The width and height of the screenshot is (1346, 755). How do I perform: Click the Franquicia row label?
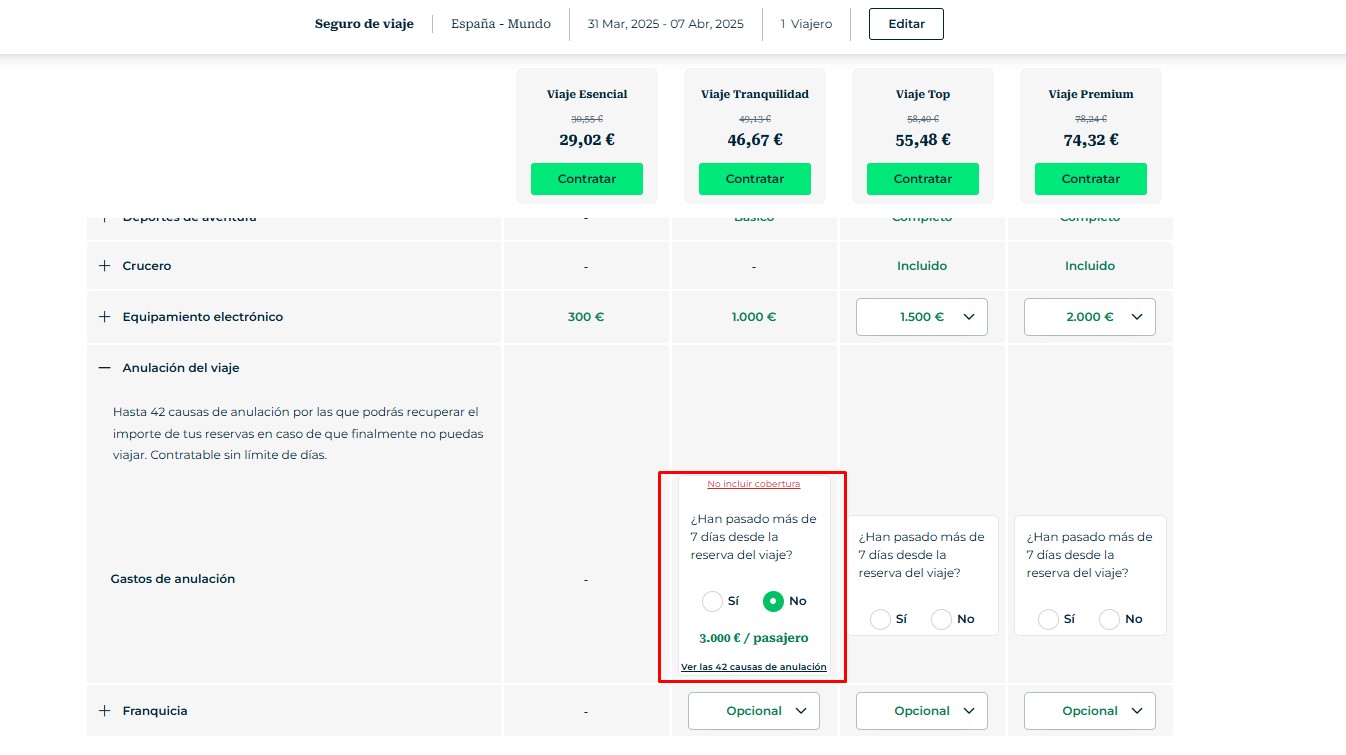coord(155,711)
